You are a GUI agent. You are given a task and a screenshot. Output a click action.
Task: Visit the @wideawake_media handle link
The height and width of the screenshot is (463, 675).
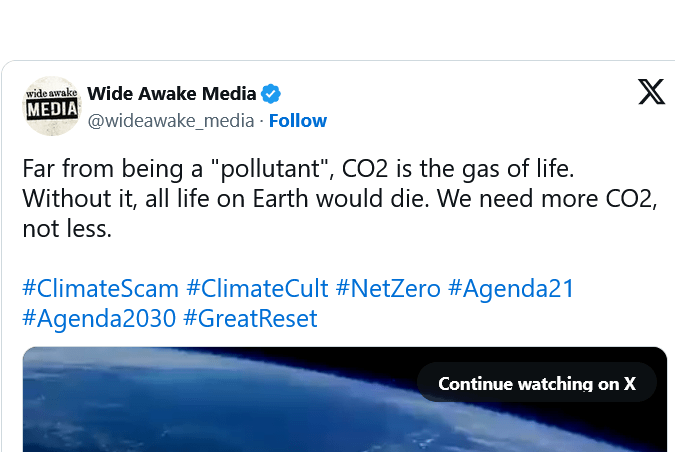[171, 121]
